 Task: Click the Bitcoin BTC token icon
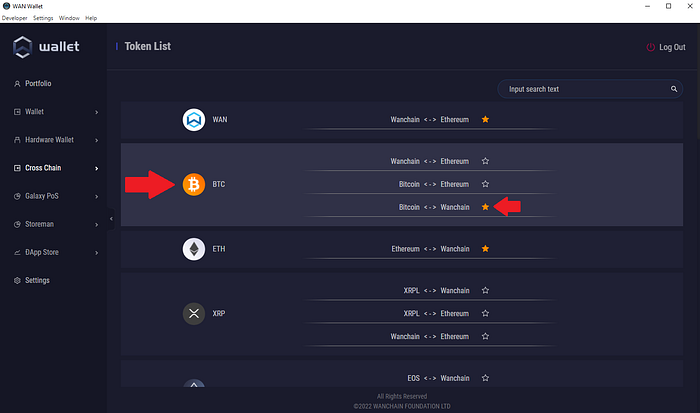194,184
